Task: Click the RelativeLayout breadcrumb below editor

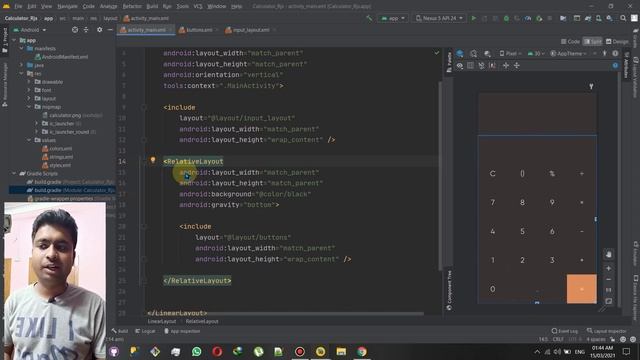Action: coord(202,322)
